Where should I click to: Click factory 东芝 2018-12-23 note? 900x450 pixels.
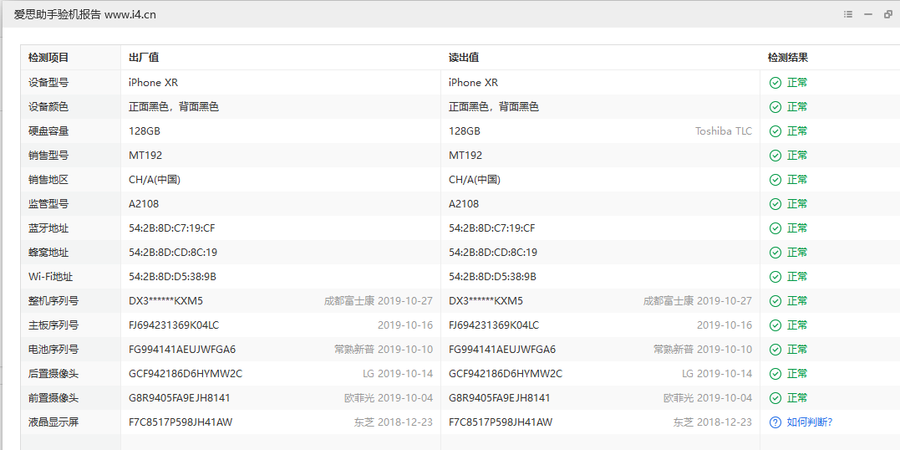(x=393, y=422)
